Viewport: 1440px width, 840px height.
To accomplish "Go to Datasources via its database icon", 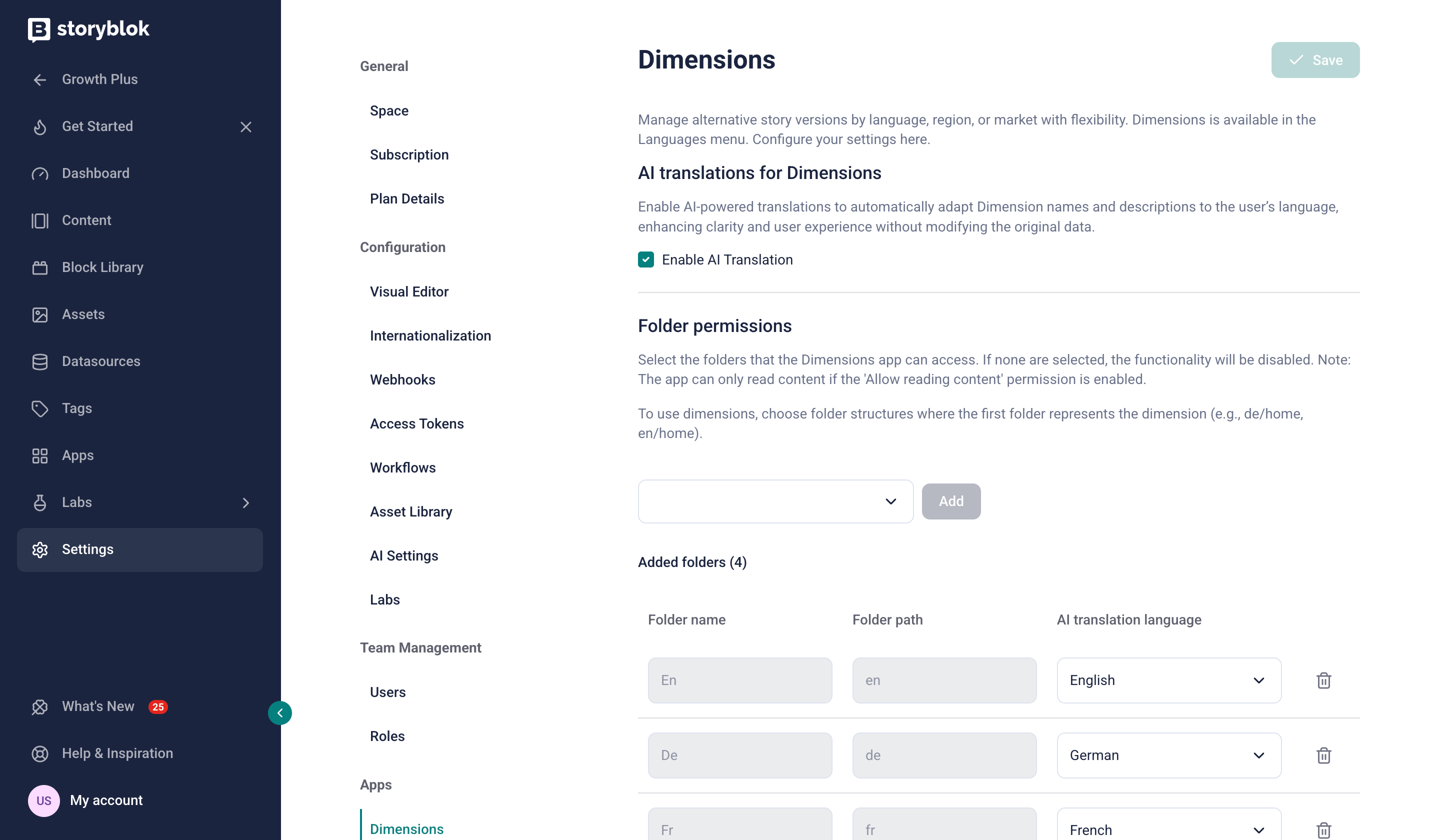I will pyautogui.click(x=39, y=361).
